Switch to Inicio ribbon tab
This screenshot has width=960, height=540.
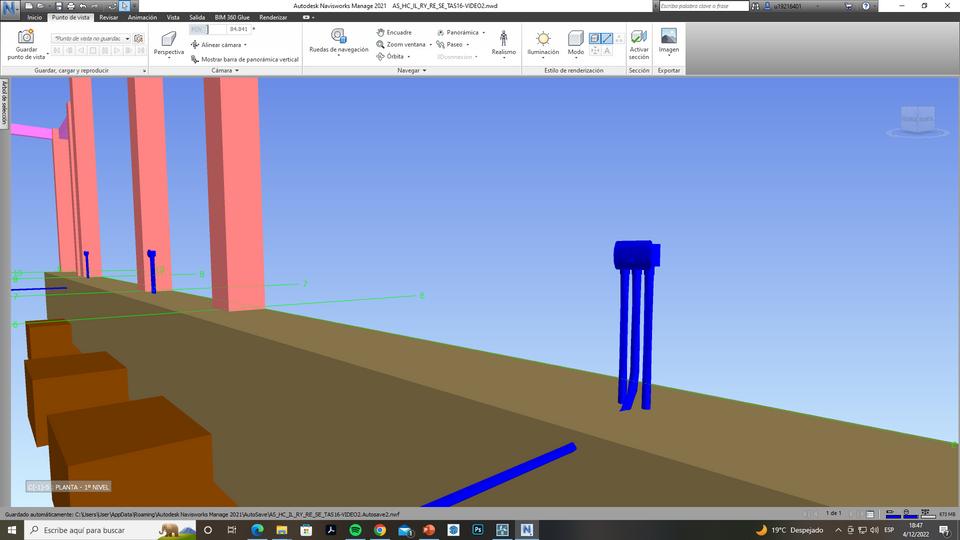point(34,17)
